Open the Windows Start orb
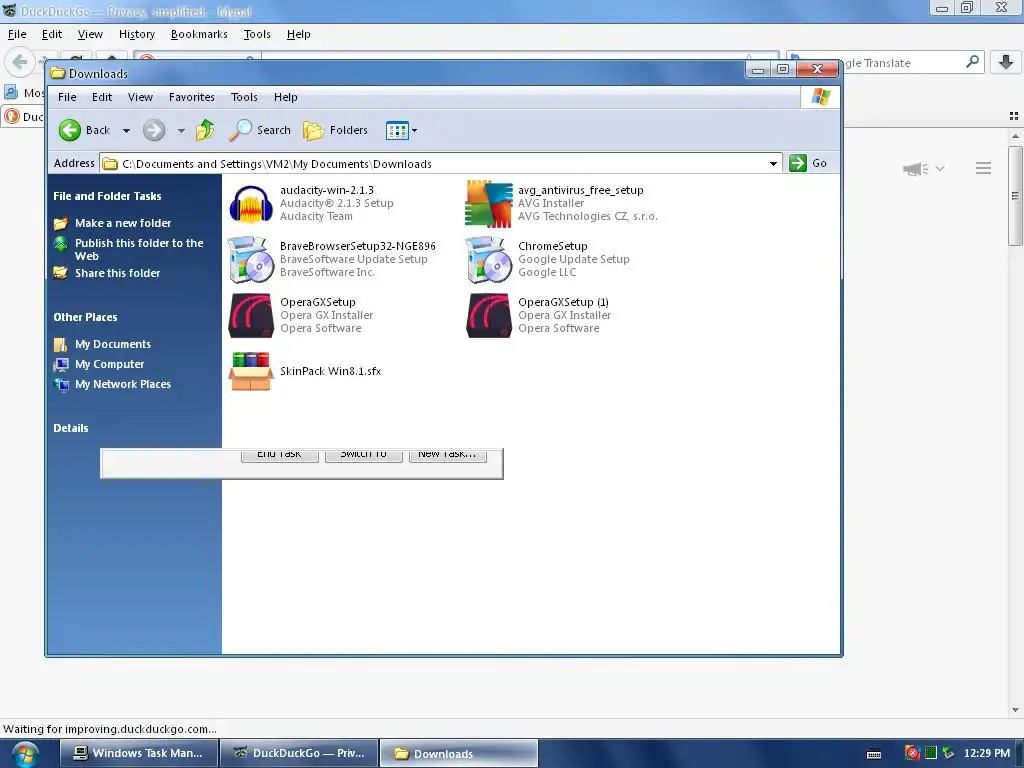This screenshot has height=768, width=1024. 25,754
